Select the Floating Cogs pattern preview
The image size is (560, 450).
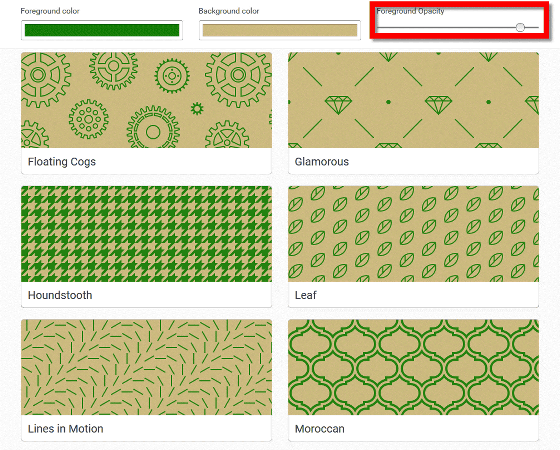click(x=146, y=100)
